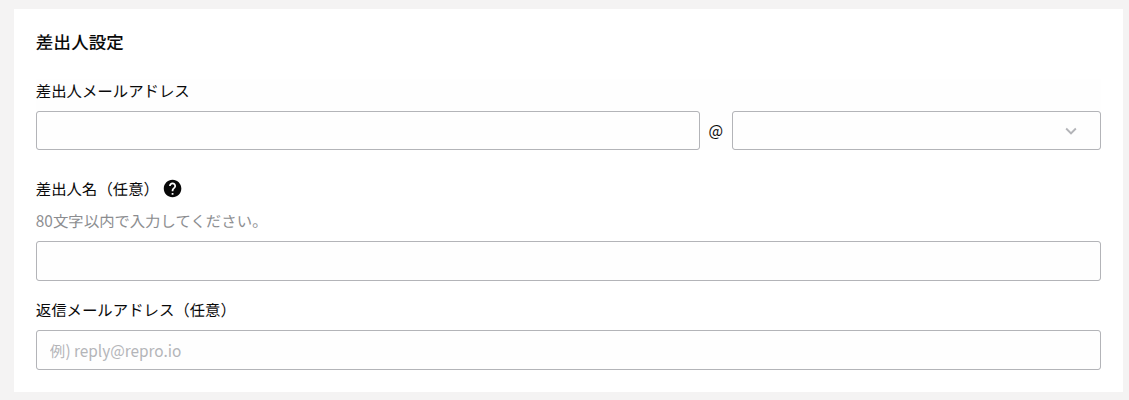This screenshot has width=1129, height=400.
Task: Focus the 差出人名（任意） text field
Action: tap(568, 261)
